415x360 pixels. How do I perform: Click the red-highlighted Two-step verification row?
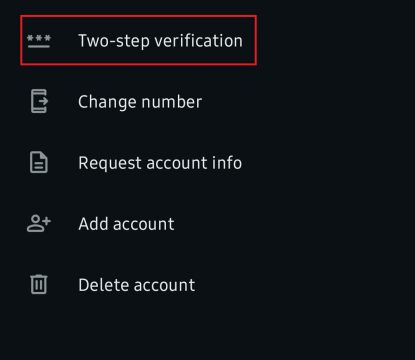[x=138, y=40]
